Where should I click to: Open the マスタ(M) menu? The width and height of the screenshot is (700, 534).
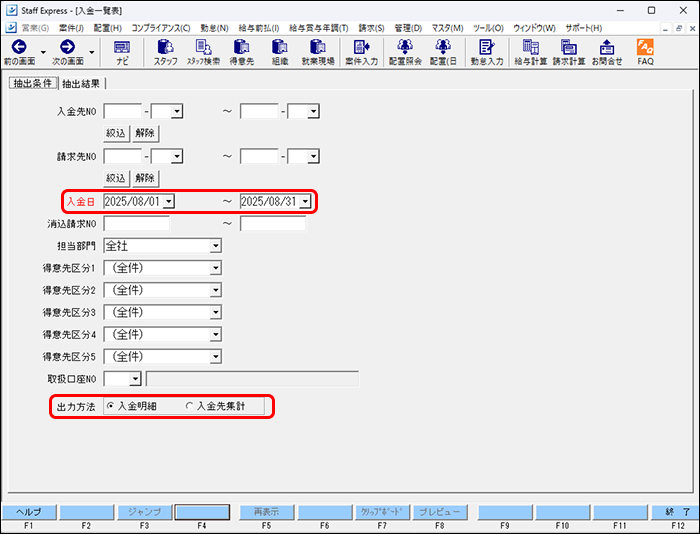(x=447, y=28)
